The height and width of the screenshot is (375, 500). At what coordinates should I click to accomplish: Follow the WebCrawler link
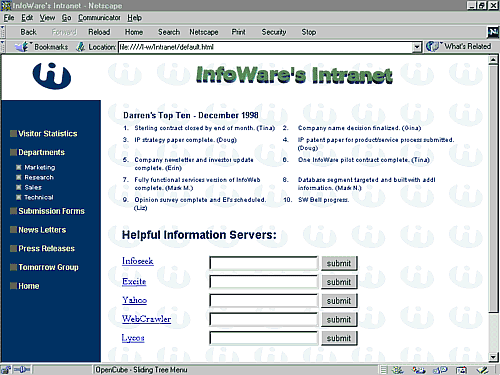pyautogui.click(x=146, y=319)
